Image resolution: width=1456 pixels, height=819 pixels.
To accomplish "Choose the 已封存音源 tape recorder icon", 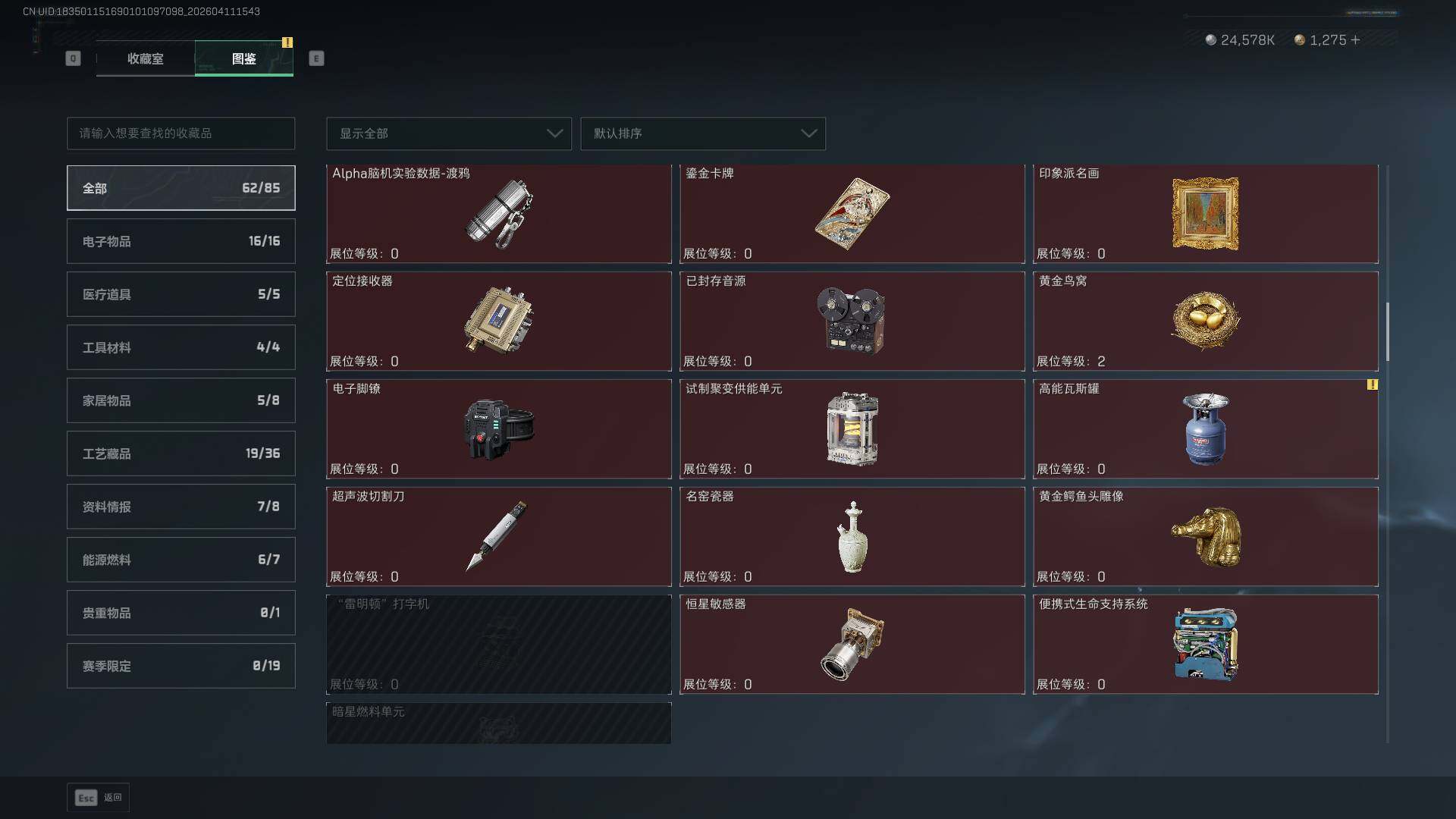I will pos(851,320).
